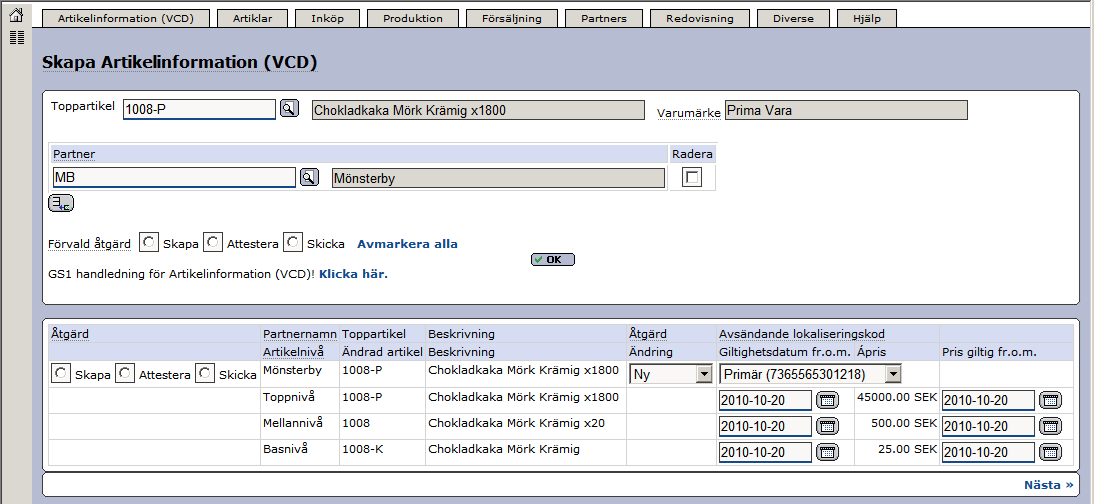Open calendar for Mellannivå Pris giltig date
The height and width of the screenshot is (504, 1094).
point(1050,426)
